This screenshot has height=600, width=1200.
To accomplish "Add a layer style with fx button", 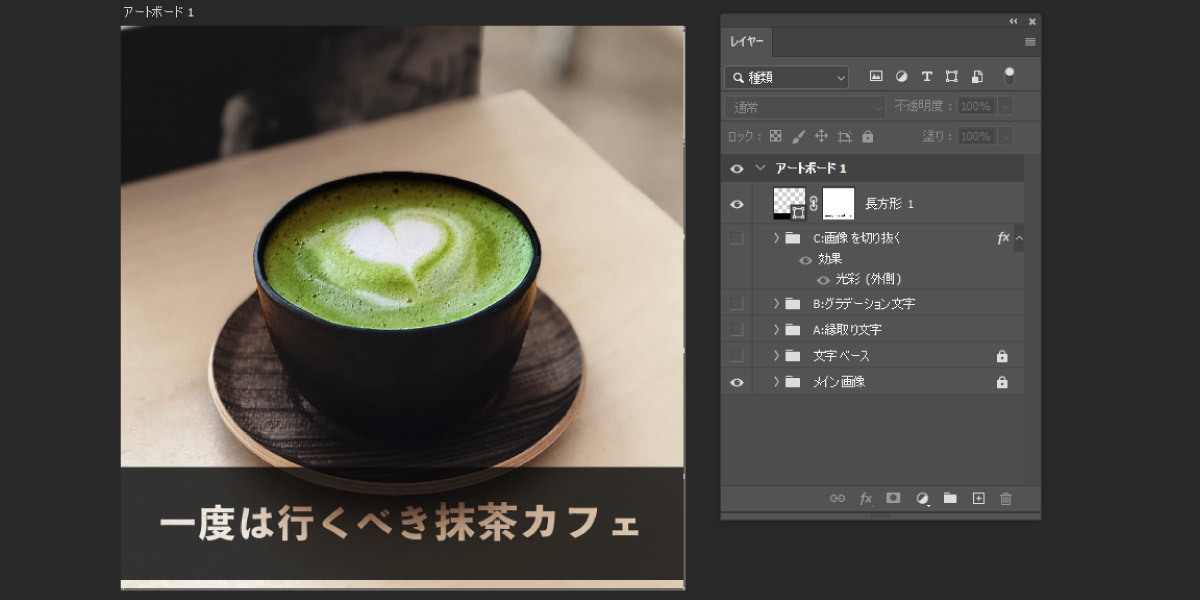I will tap(866, 498).
